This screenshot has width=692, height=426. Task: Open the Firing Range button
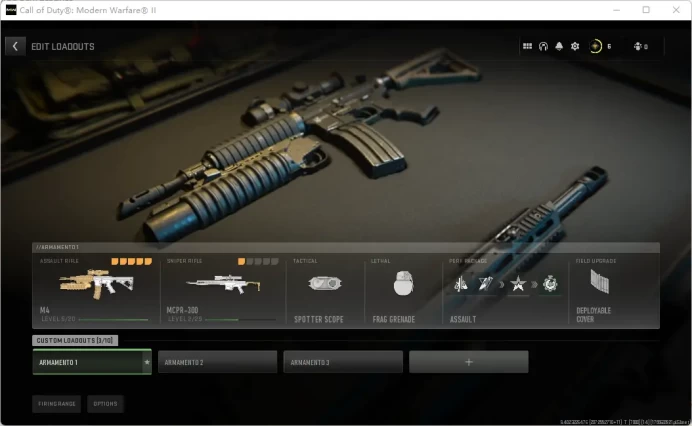click(56, 403)
